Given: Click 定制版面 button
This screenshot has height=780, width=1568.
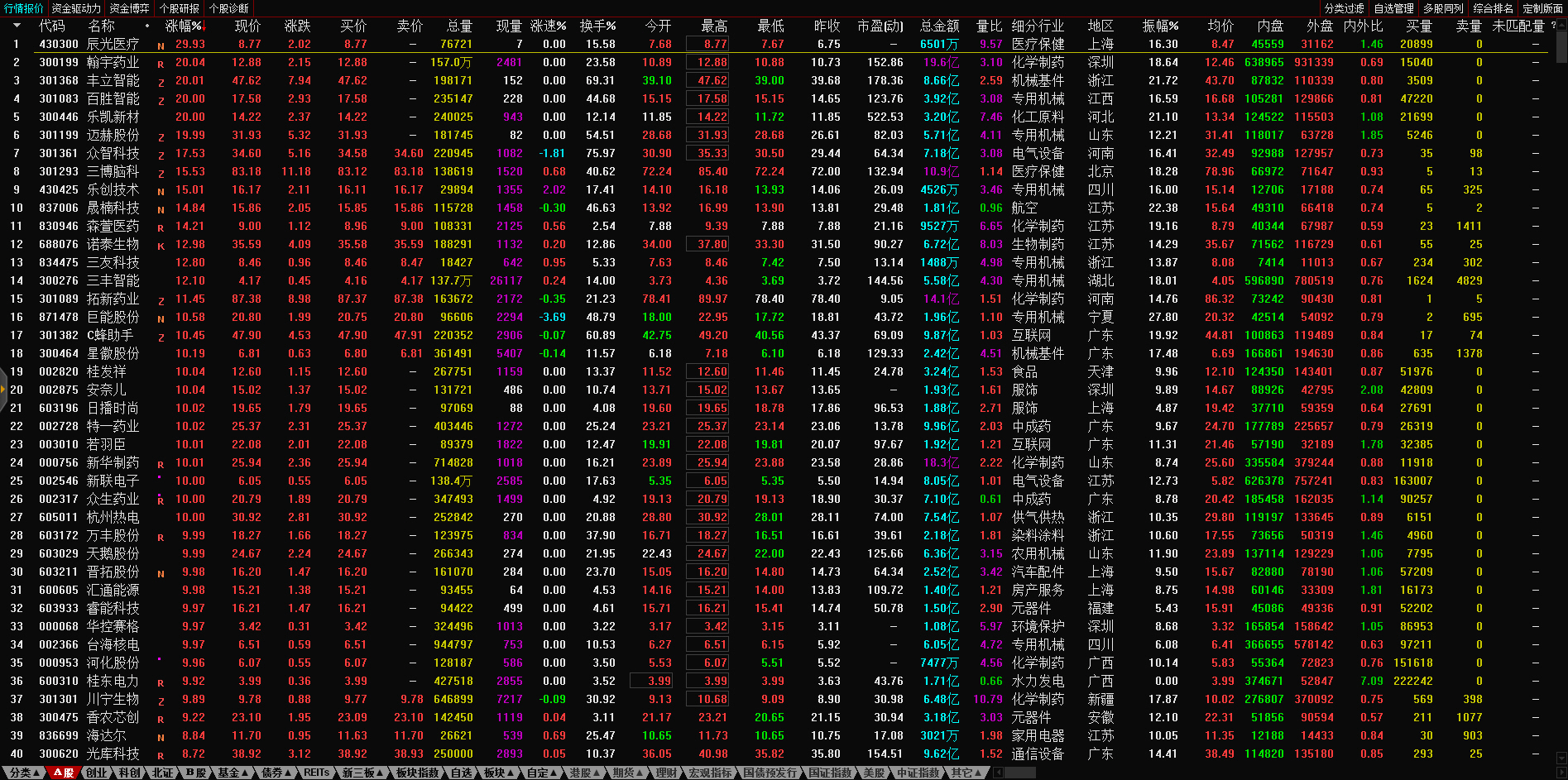Looking at the screenshot, I should 1542,8.
